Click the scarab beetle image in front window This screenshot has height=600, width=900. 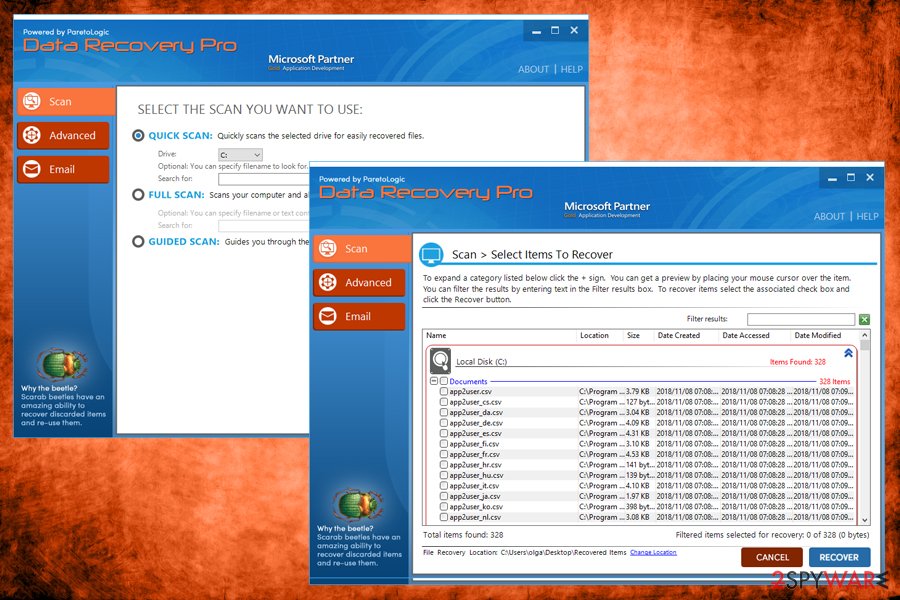tap(358, 504)
